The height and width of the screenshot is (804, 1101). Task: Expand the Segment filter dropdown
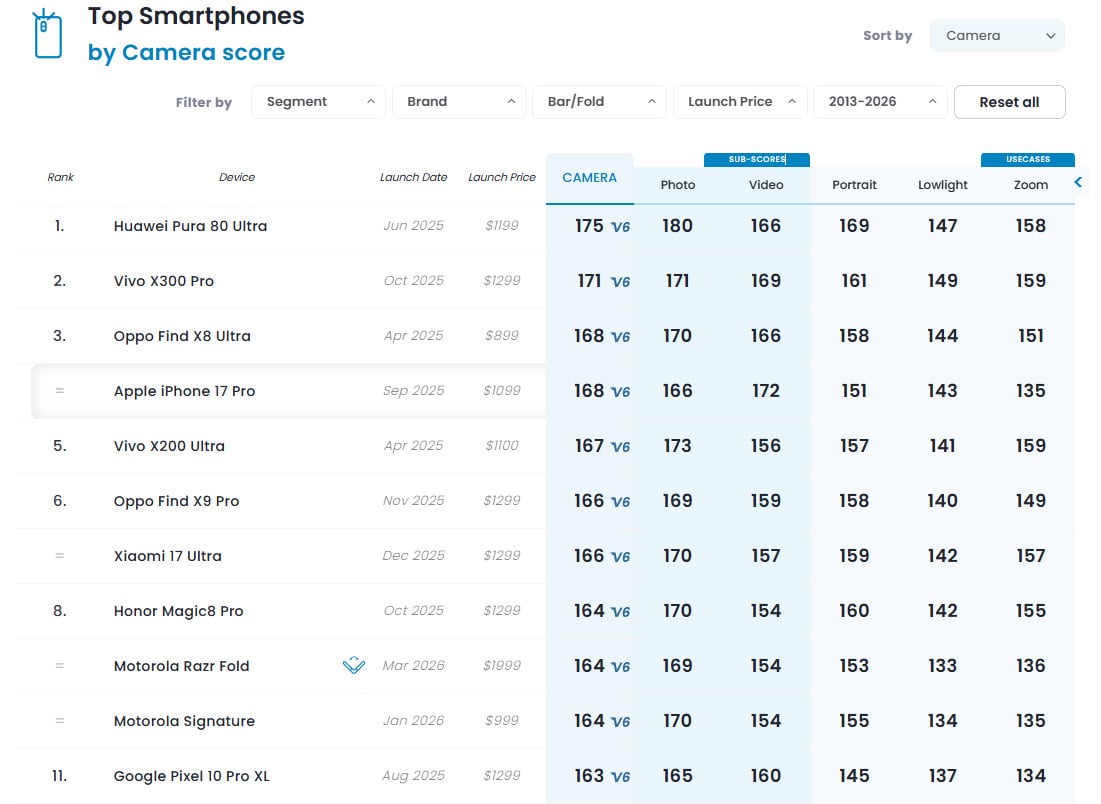pos(318,102)
